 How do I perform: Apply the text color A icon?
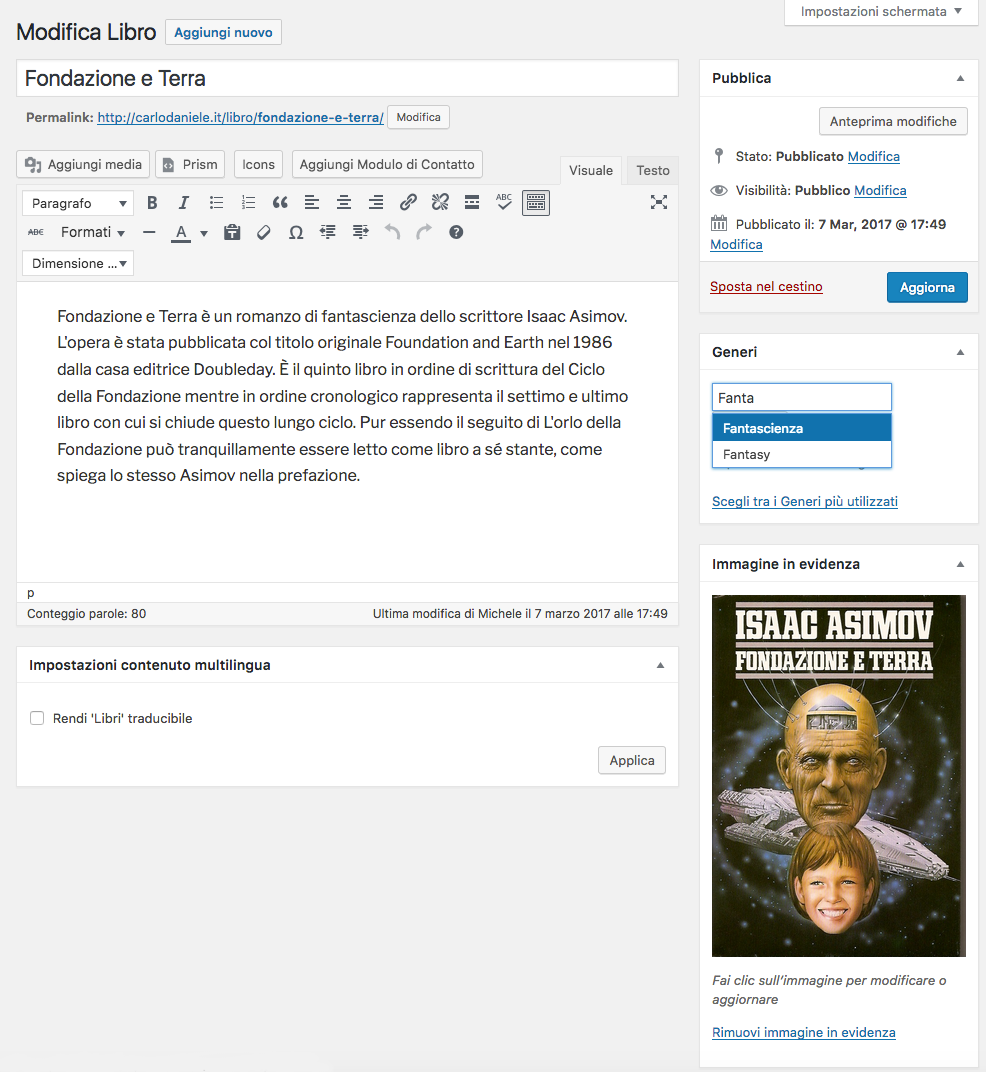tap(181, 233)
